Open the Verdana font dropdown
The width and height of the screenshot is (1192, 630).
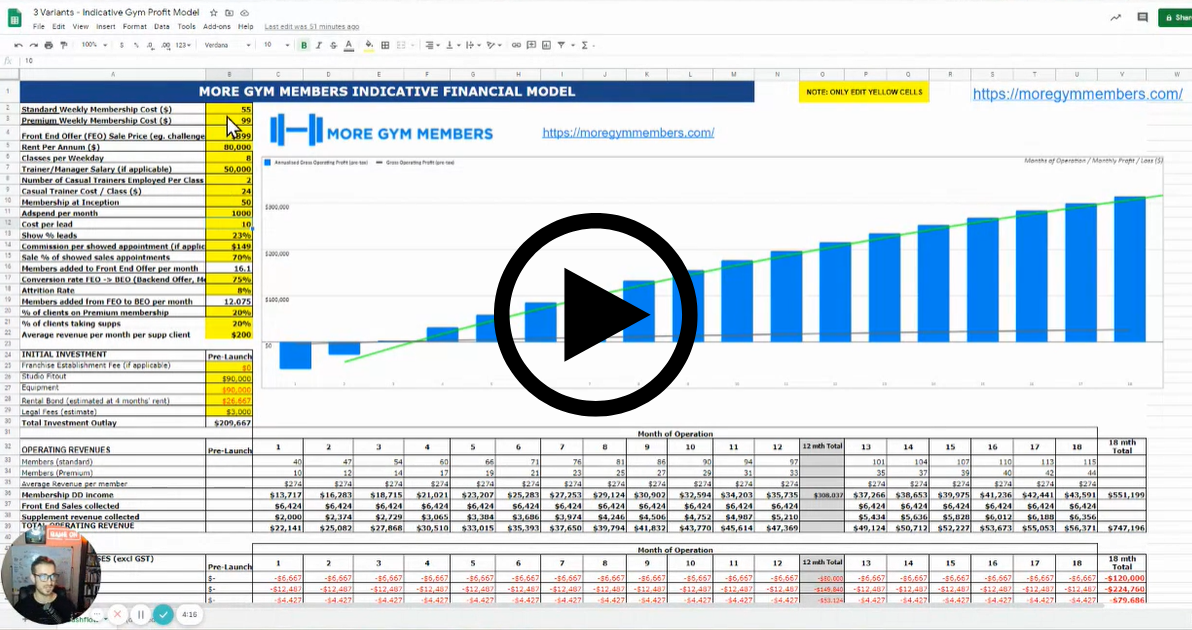pyautogui.click(x=227, y=46)
